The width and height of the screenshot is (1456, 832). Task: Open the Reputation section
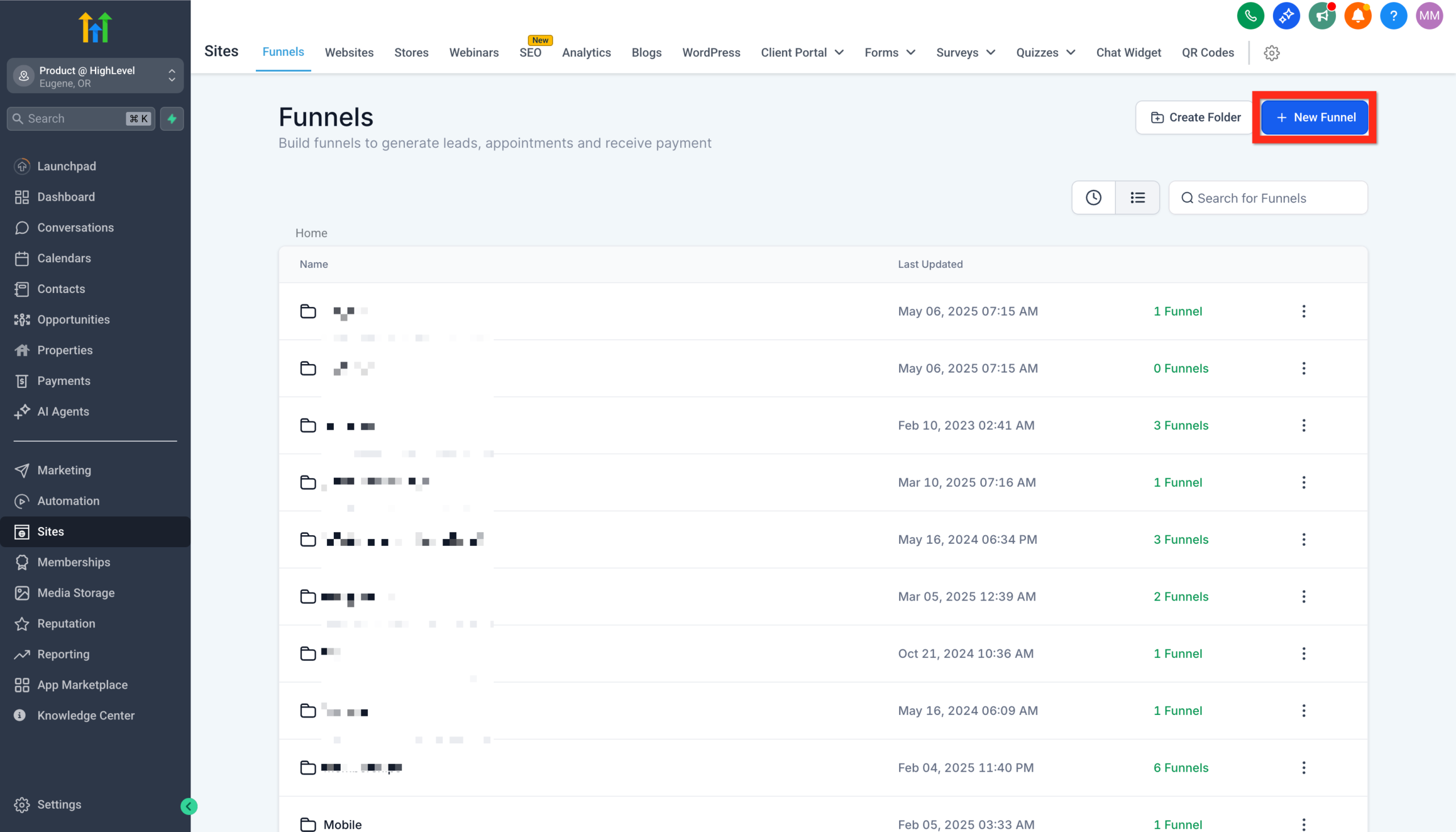point(67,623)
